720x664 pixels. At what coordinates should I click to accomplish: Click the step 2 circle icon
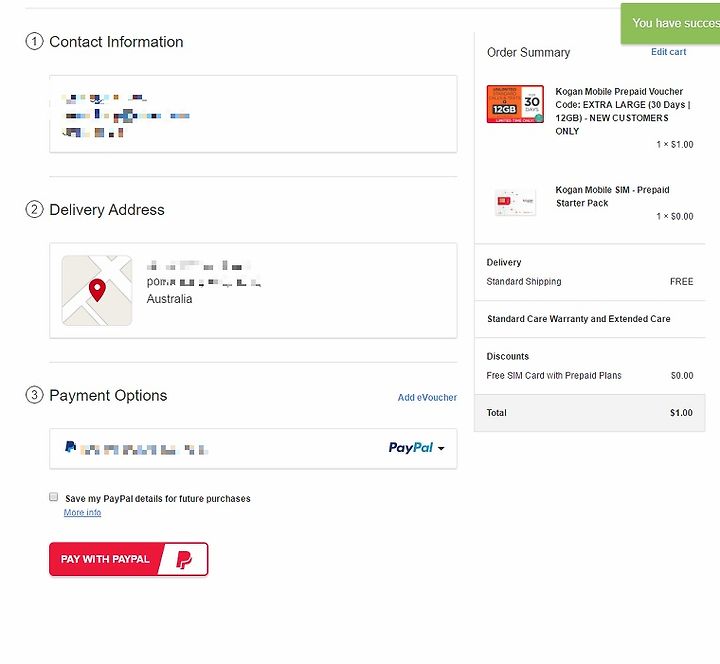click(34, 209)
